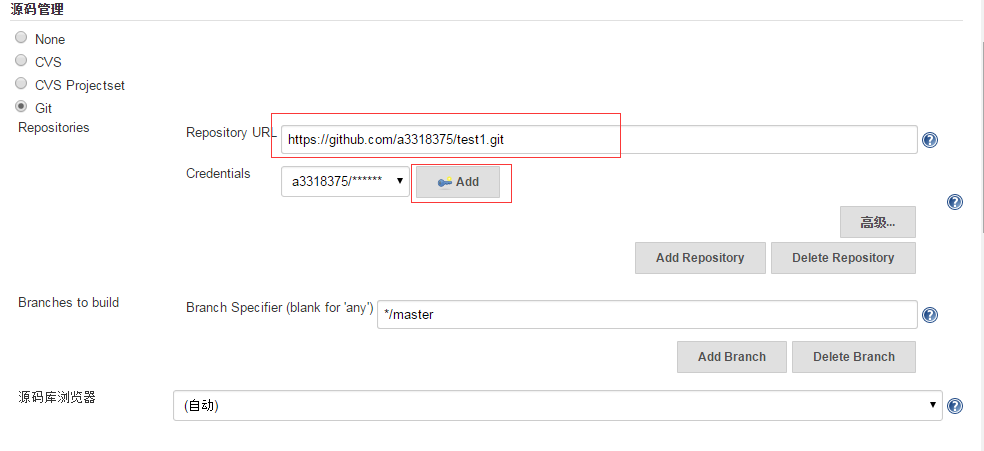This screenshot has width=984, height=451.
Task: Click the Add Branch button
Action: tap(732, 357)
